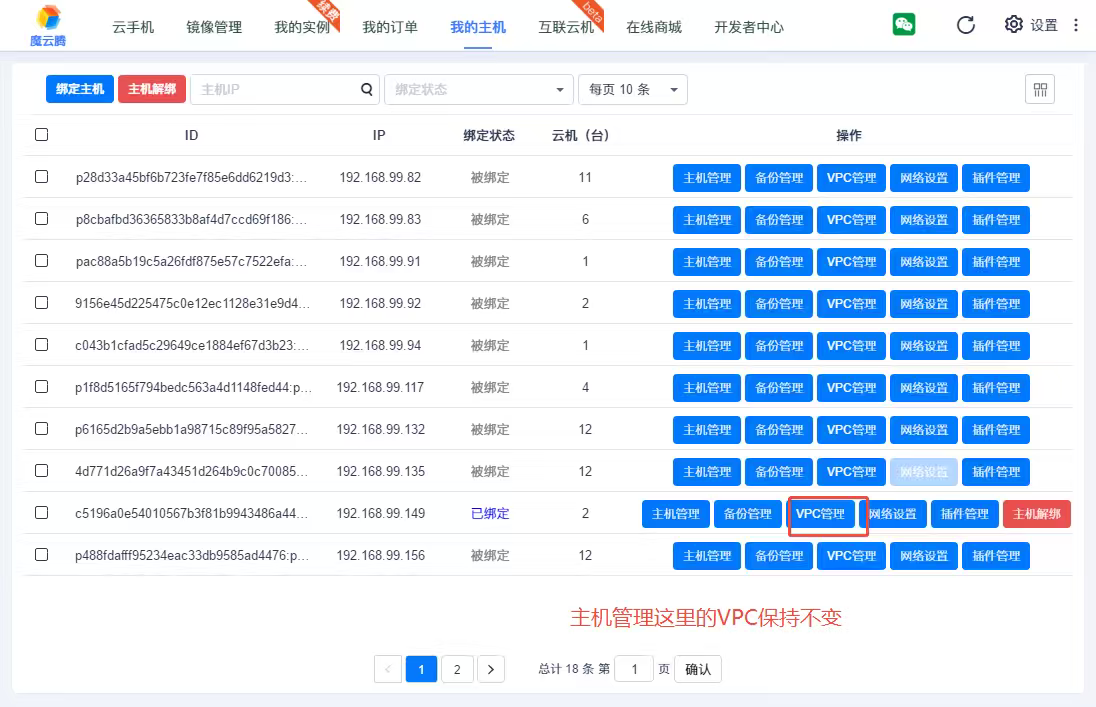Click the WeChat icon in header
1096x707 pixels.
pos(904,25)
